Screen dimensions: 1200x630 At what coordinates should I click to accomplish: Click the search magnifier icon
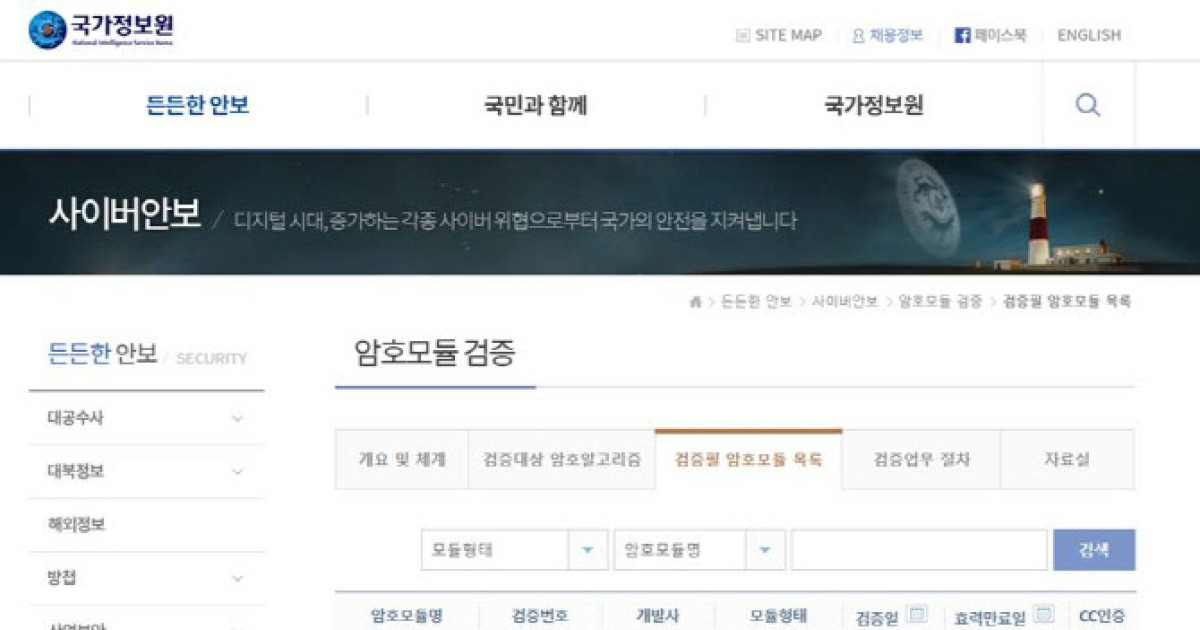tap(1087, 104)
